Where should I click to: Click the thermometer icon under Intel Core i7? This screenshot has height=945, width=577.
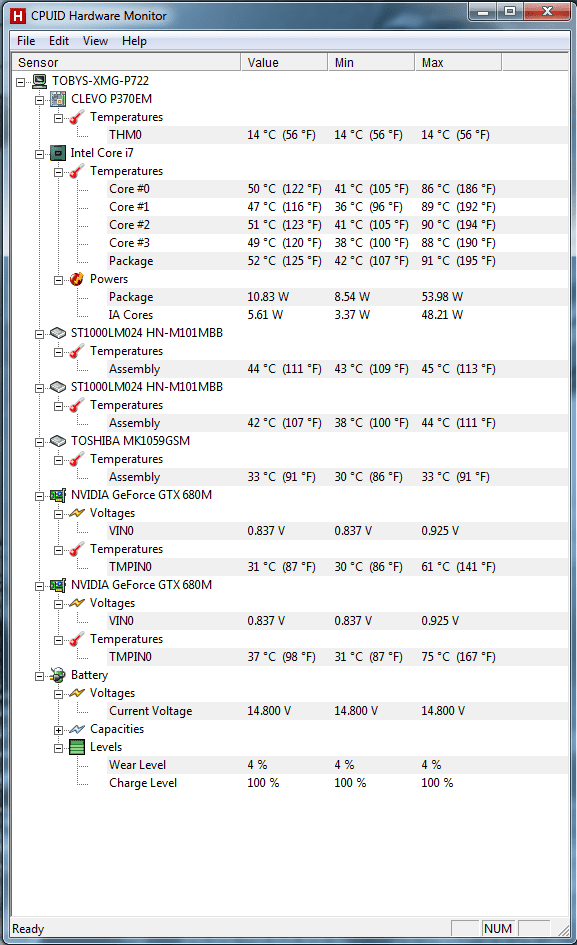77,171
